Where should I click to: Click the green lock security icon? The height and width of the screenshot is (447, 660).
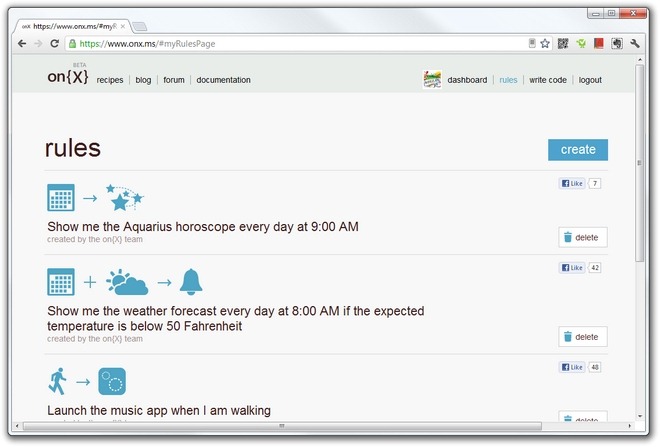[72, 43]
